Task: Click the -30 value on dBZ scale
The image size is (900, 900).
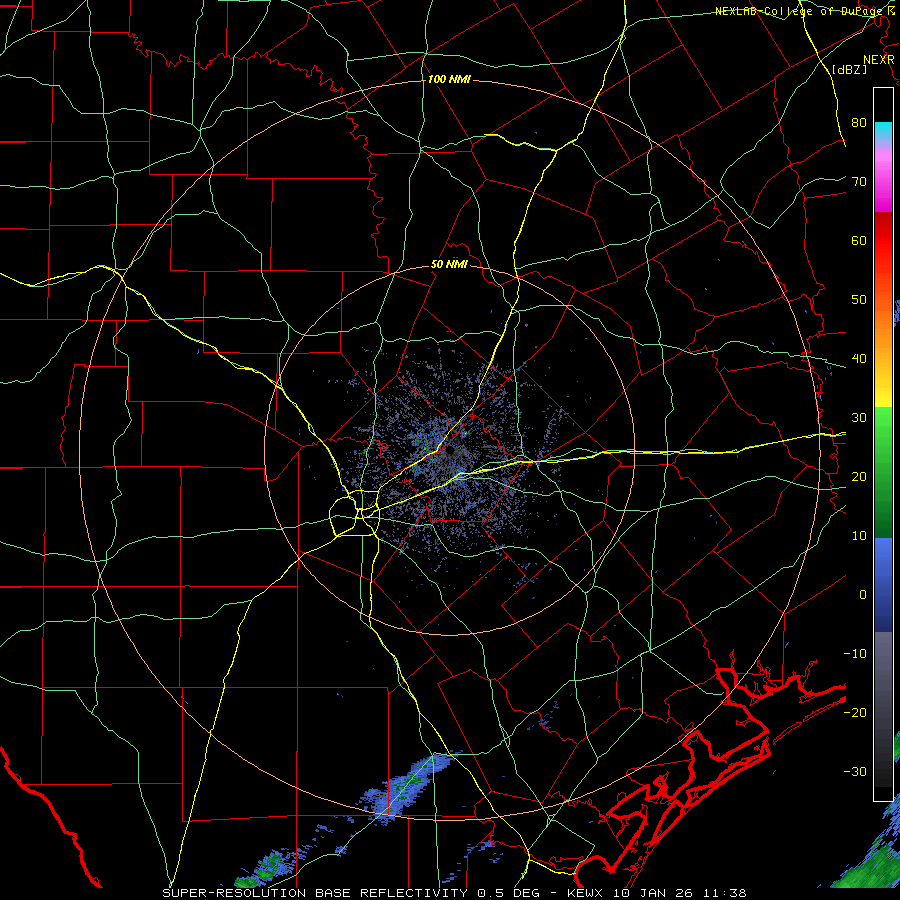Action: coord(855,772)
